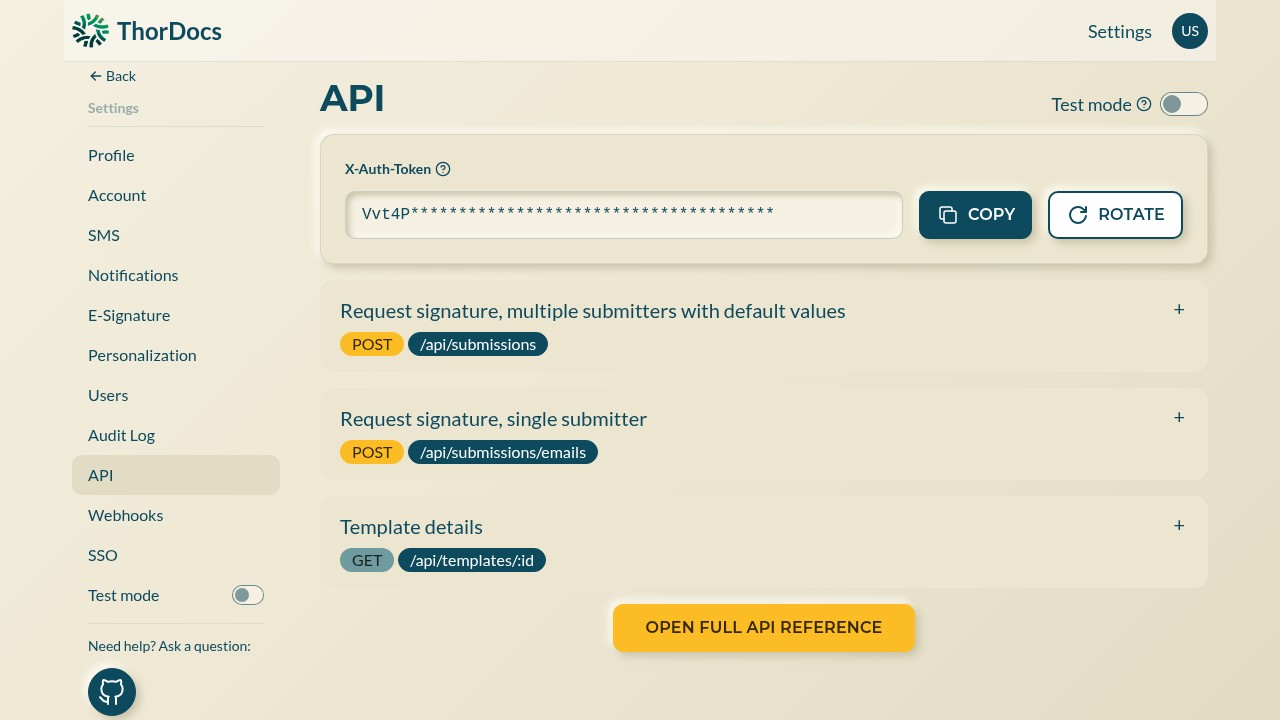Open the US user avatar menu
Screen dimensions: 1280x720
point(1190,31)
